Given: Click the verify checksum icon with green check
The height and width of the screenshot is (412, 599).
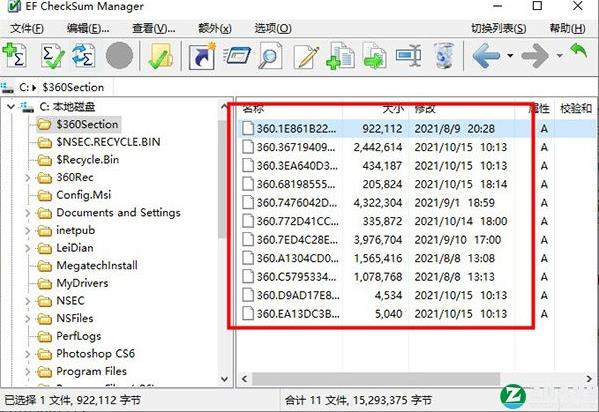Looking at the screenshot, I should [52, 56].
